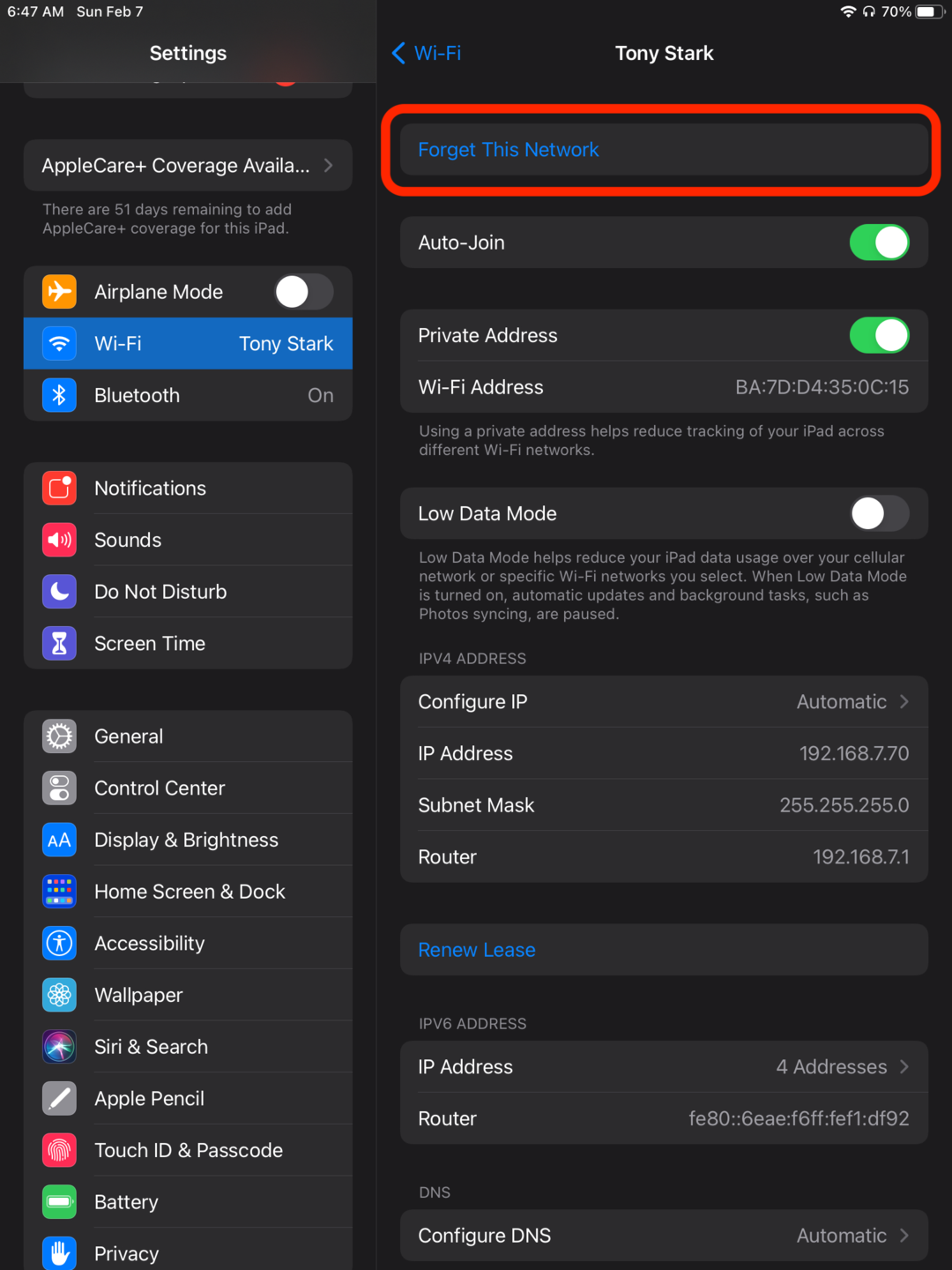The width and height of the screenshot is (952, 1270).
Task: Tap the Settings sidebar title
Action: (188, 53)
